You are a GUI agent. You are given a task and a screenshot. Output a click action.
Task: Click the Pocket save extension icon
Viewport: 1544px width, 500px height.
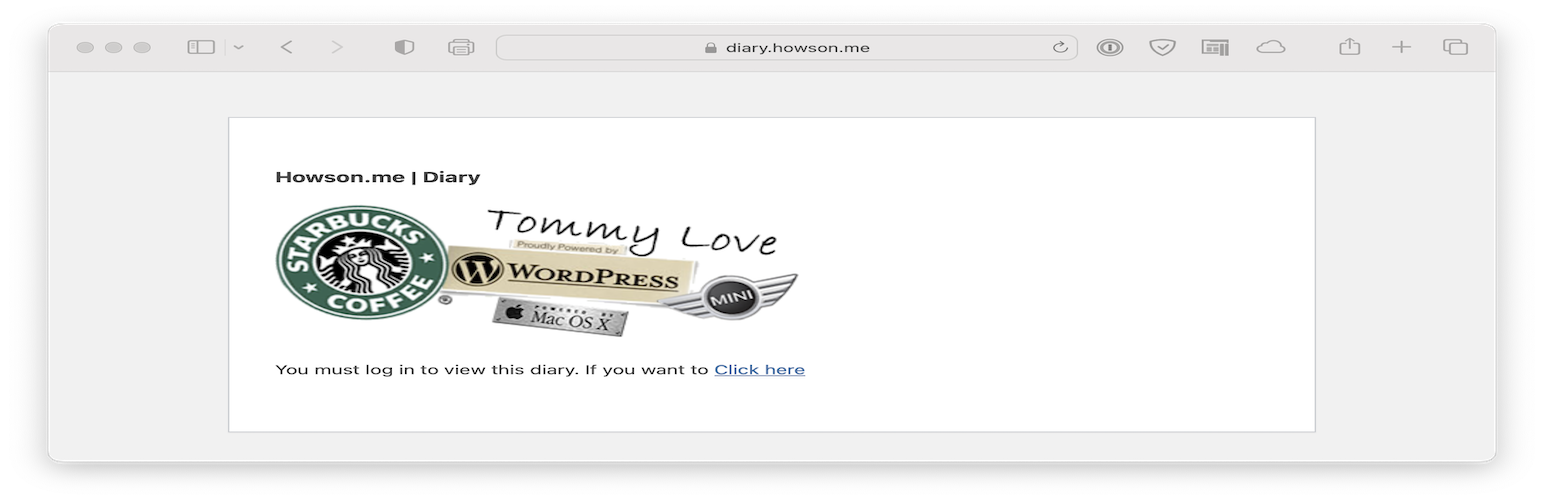1162,47
